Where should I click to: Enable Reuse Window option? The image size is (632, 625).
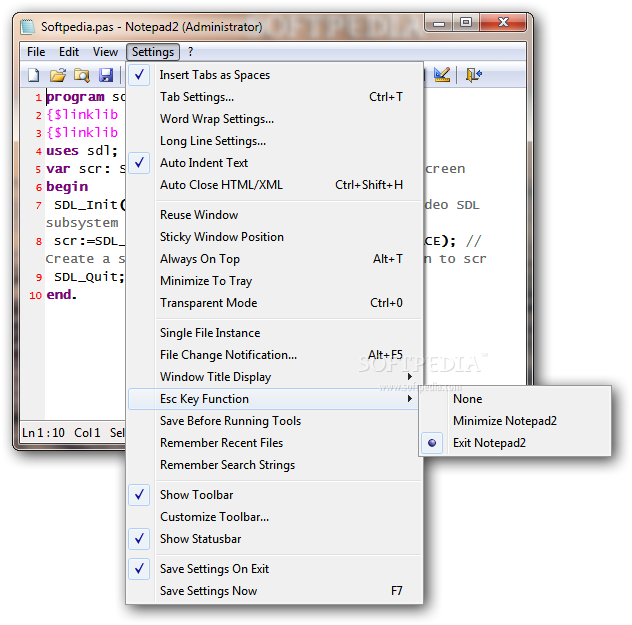tap(275, 215)
